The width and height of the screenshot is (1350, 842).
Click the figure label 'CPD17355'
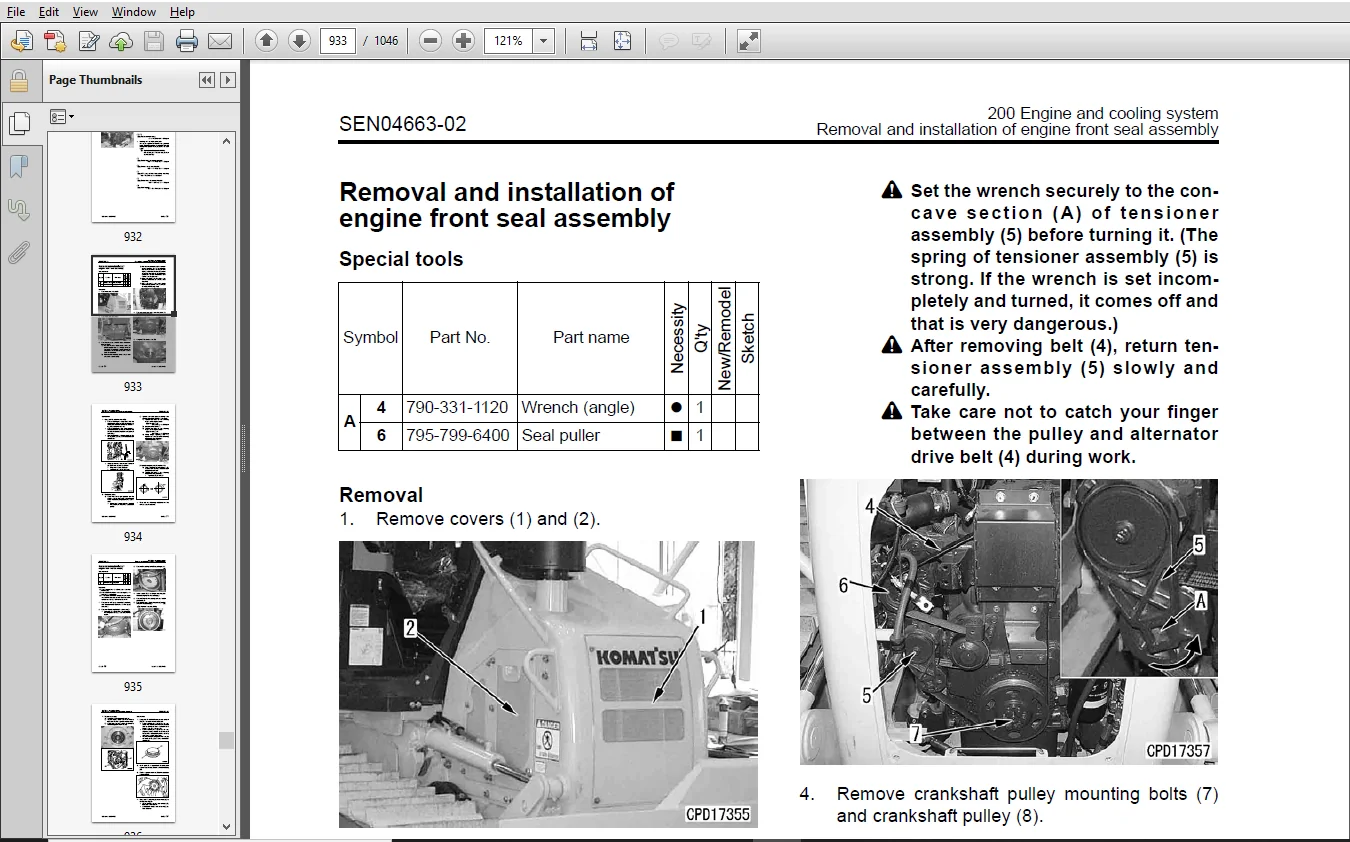click(718, 814)
